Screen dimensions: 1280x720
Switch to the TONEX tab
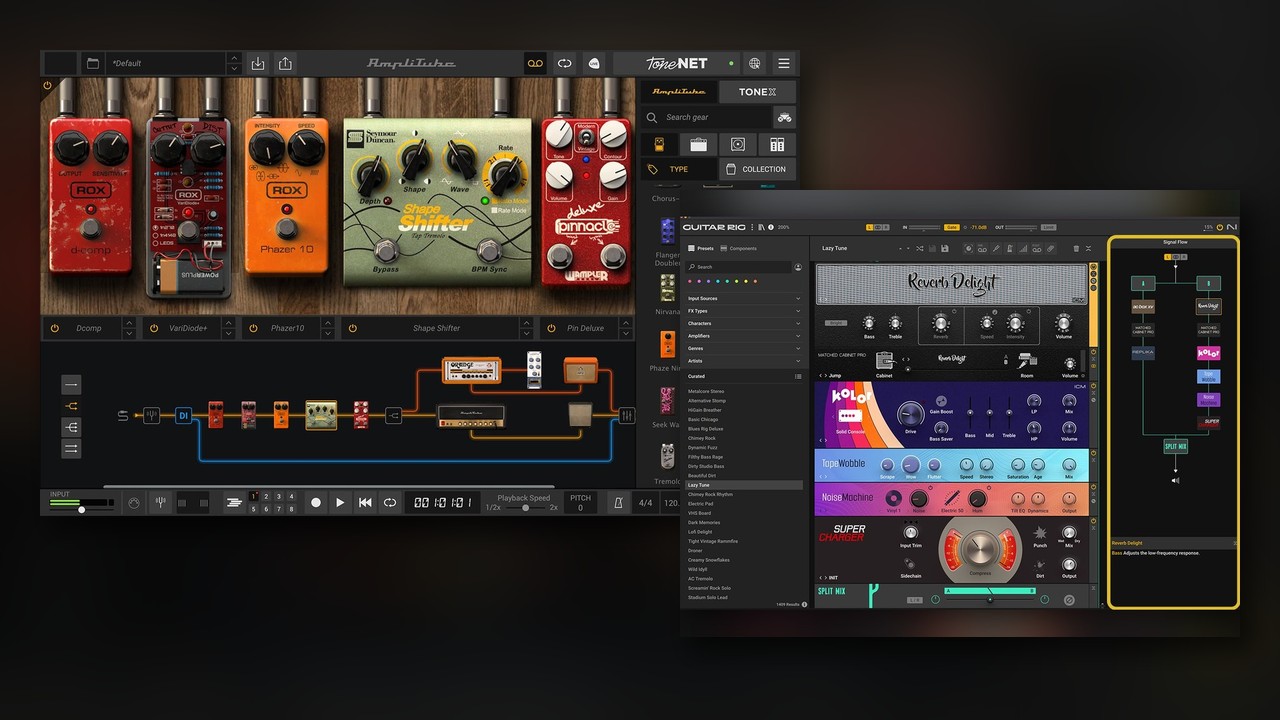click(757, 91)
